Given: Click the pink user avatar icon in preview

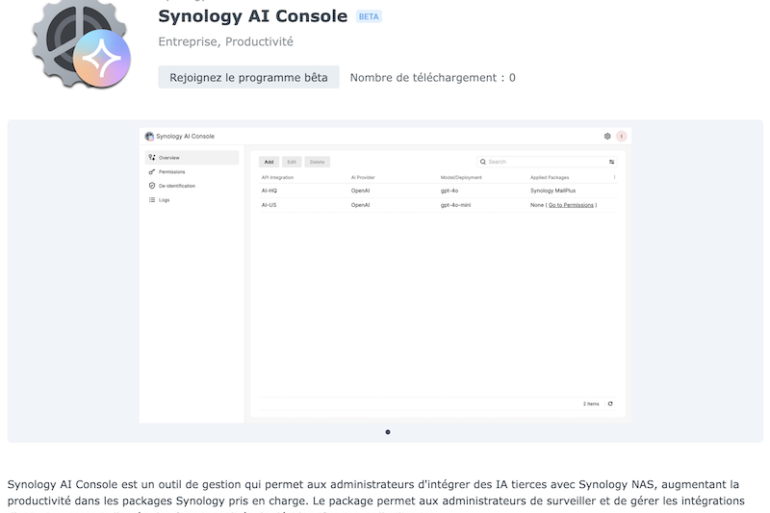Looking at the screenshot, I should click(621, 136).
